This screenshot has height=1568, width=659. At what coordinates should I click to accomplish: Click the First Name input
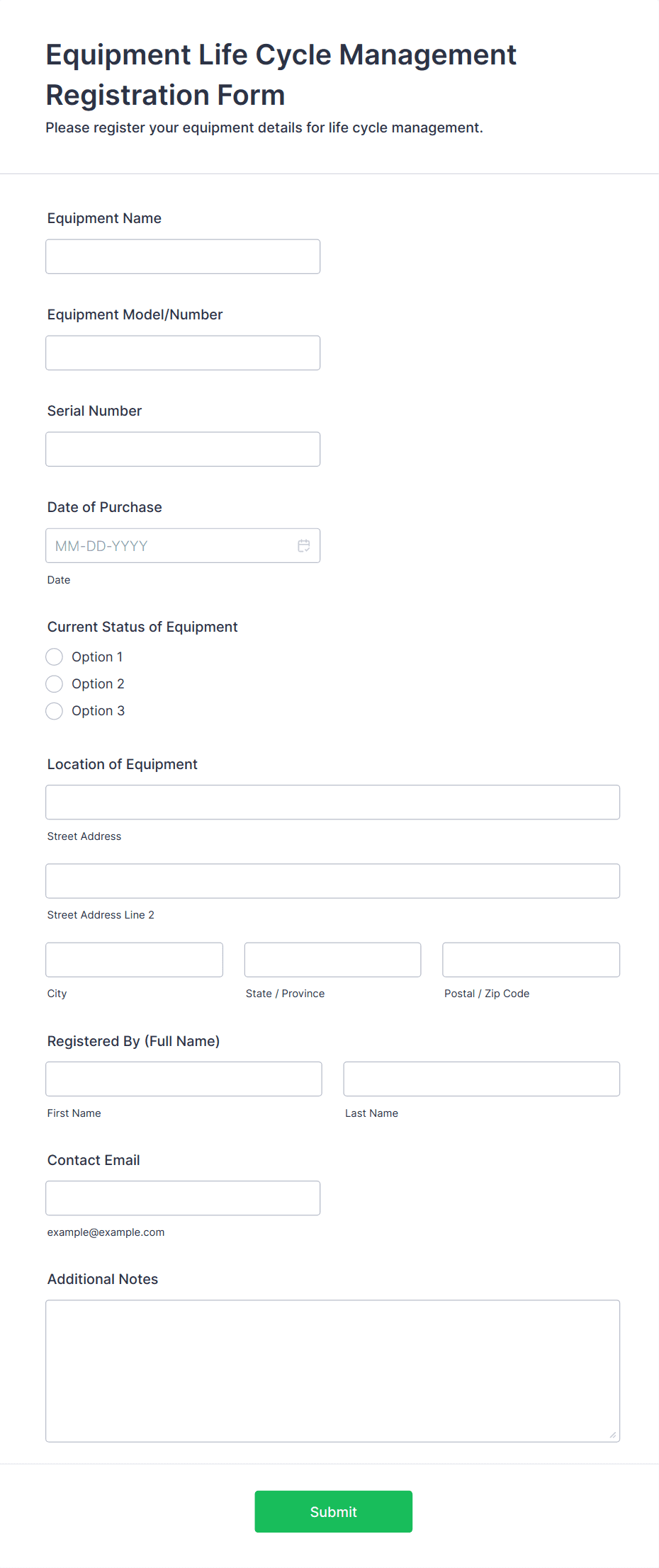pos(184,1079)
